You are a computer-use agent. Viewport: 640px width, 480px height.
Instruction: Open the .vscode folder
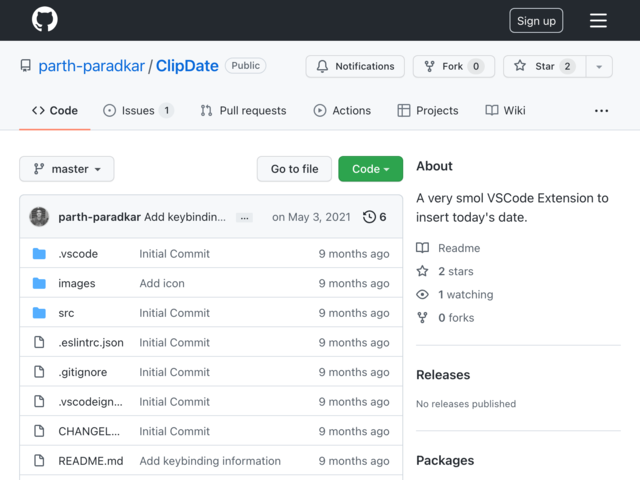[78, 253]
